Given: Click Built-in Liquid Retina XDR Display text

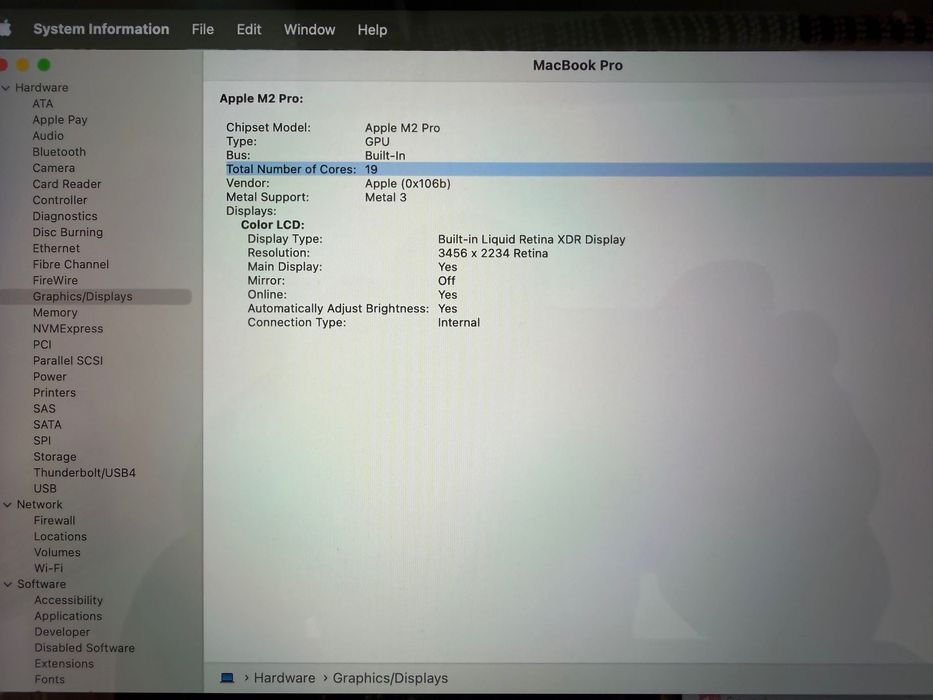Looking at the screenshot, I should tap(531, 239).
